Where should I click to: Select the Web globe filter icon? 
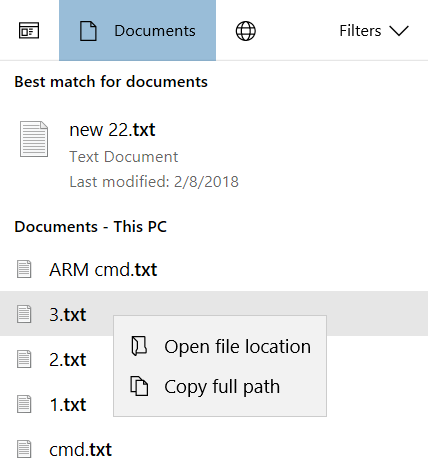coord(246,31)
